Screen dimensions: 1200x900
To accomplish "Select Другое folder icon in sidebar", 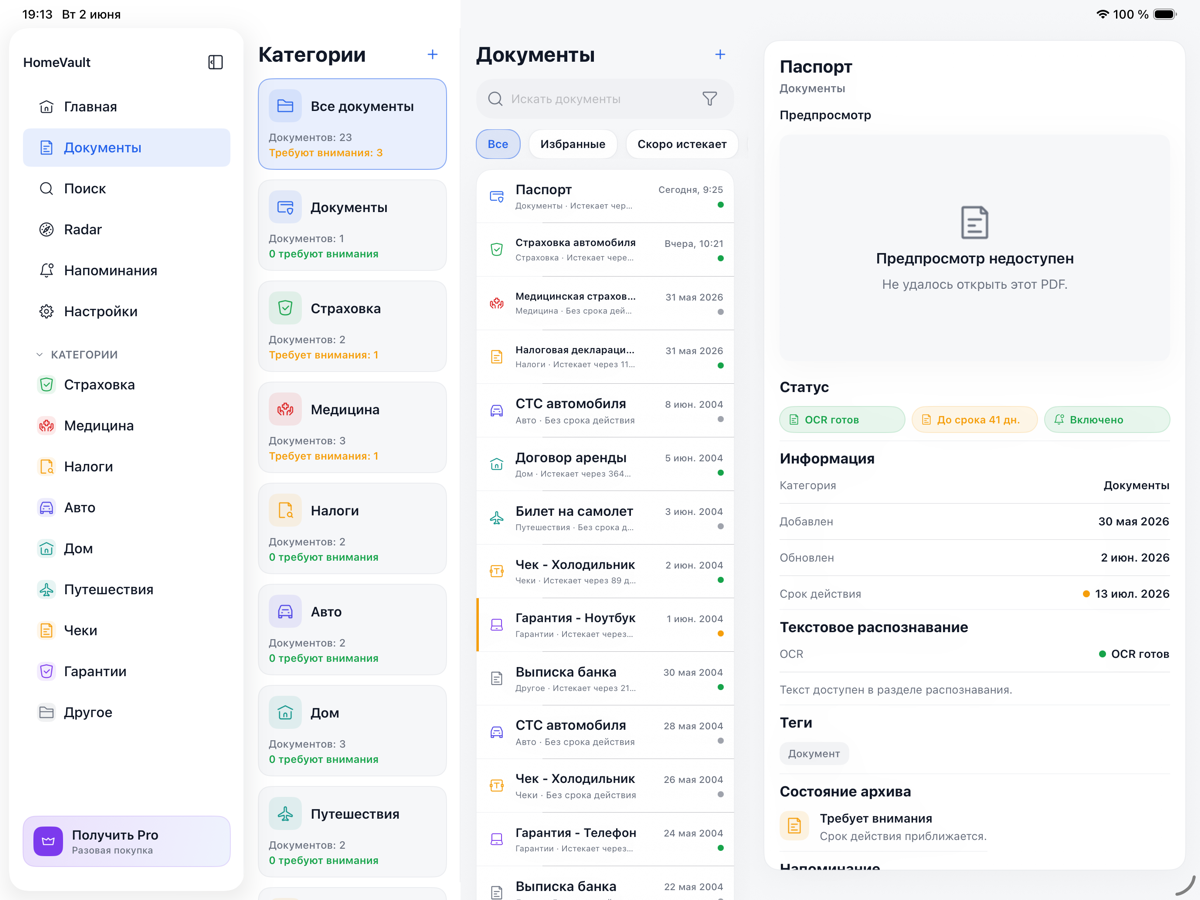I will click(x=46, y=712).
